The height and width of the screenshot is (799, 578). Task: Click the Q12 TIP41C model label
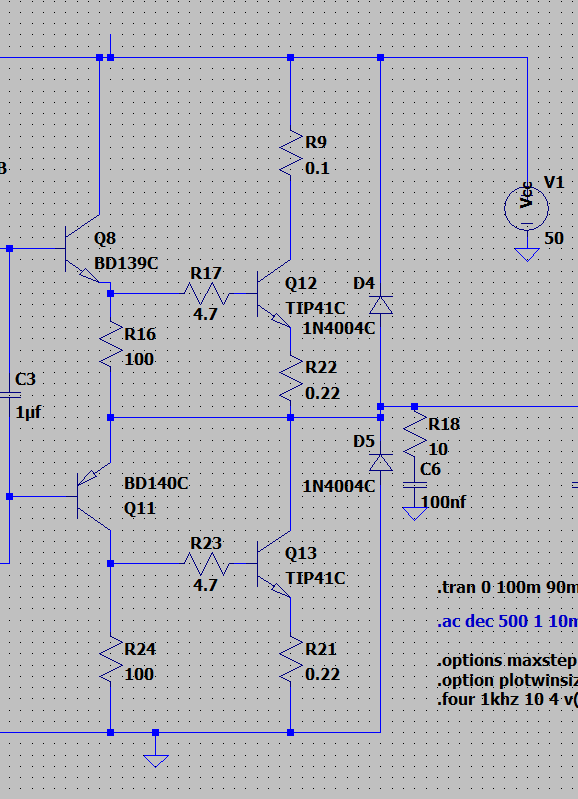tap(315, 308)
